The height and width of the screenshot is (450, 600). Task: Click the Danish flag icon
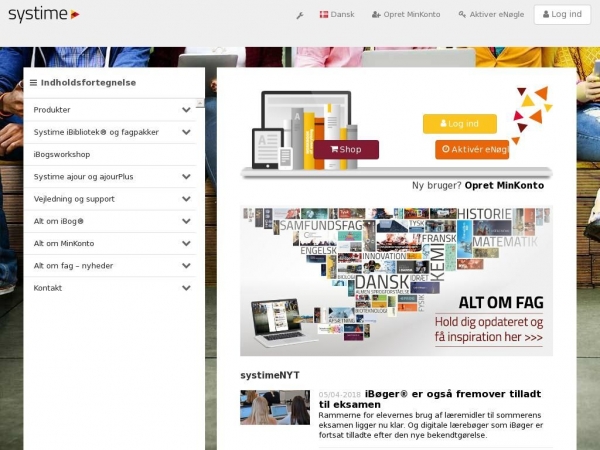pyautogui.click(x=324, y=15)
